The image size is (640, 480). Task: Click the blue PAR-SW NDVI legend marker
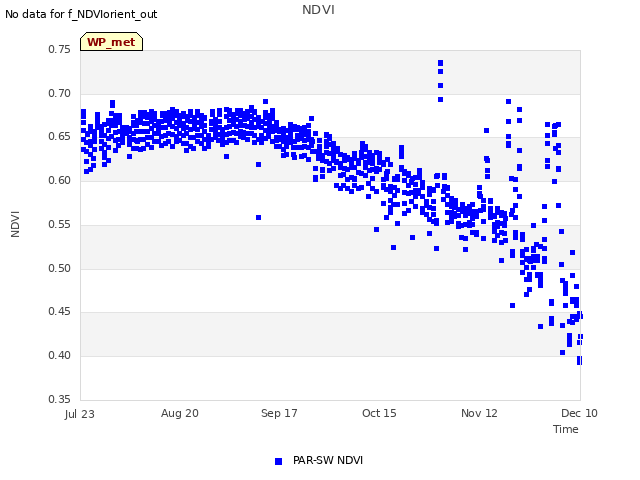[278, 461]
